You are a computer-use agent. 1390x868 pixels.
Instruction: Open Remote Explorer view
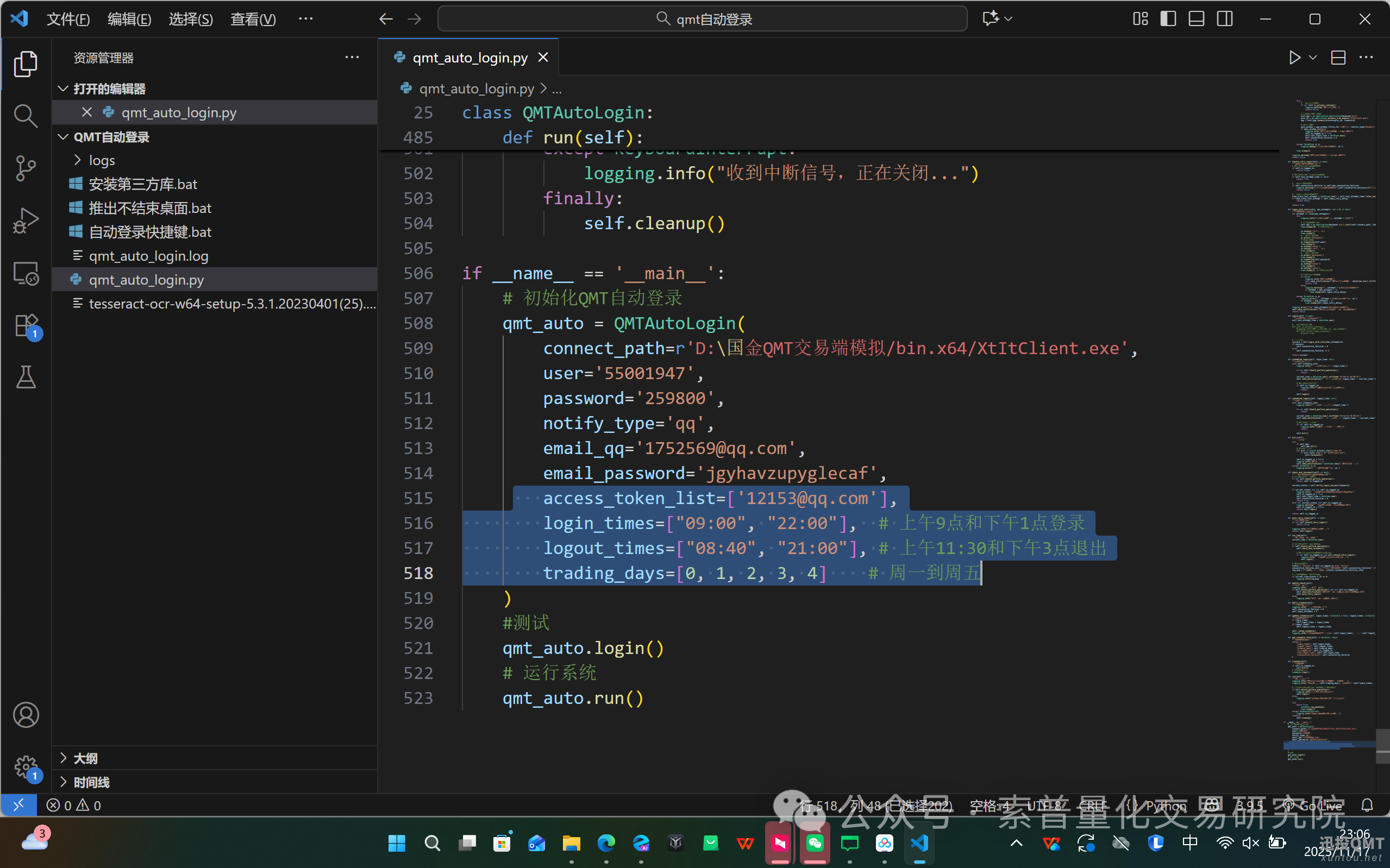(25, 273)
